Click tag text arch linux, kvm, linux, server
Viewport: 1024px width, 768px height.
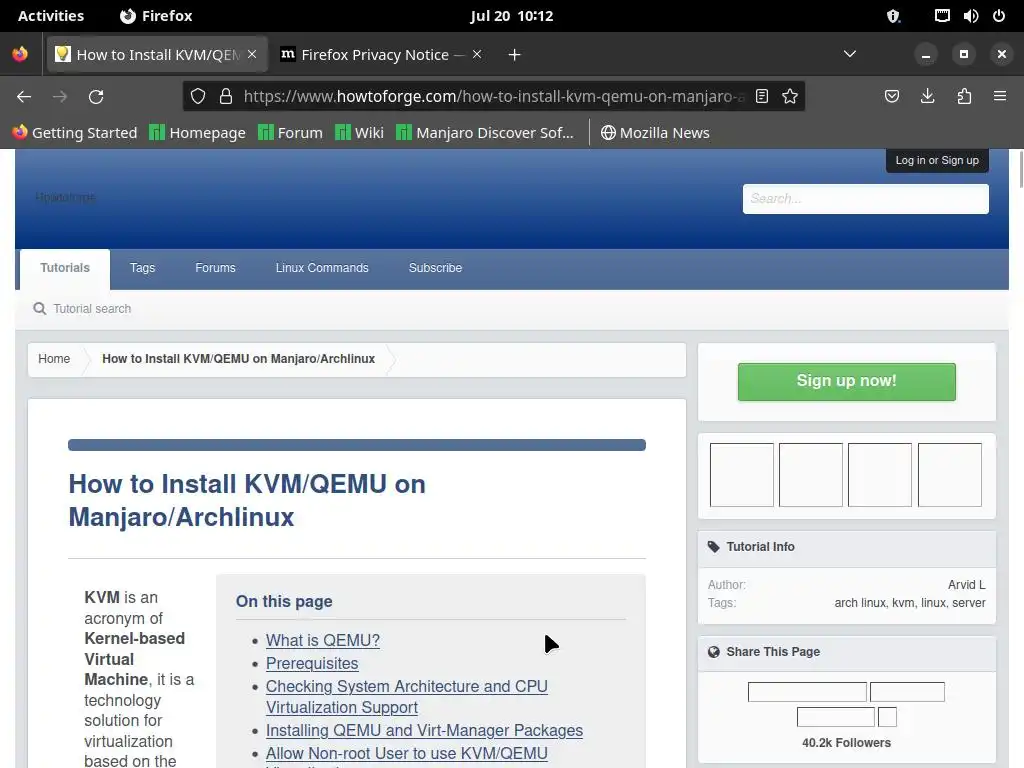(x=910, y=603)
